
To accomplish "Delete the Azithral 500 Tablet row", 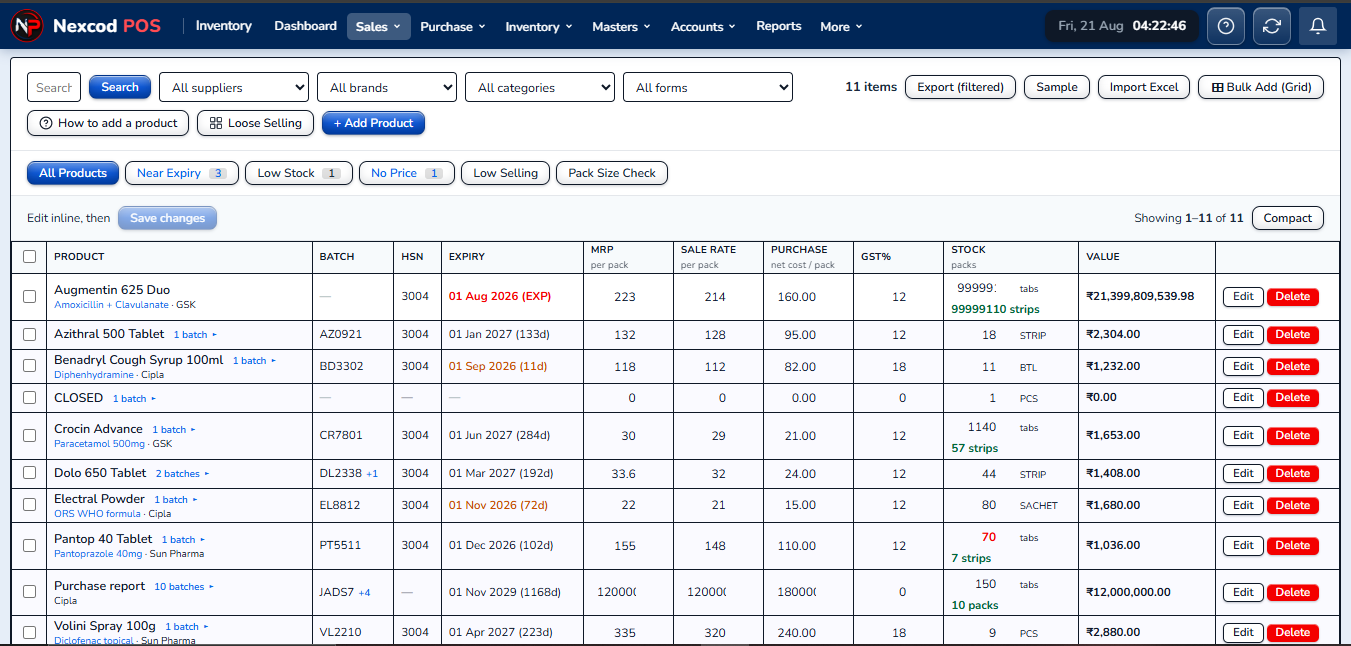I will tap(1293, 334).
